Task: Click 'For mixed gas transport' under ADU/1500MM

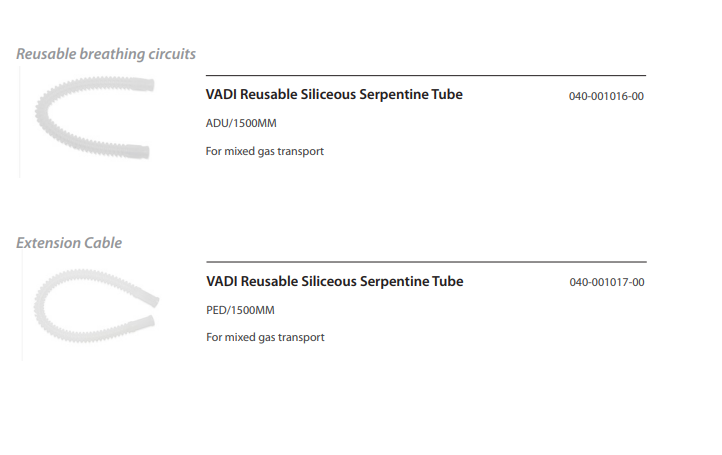Action: pos(265,152)
